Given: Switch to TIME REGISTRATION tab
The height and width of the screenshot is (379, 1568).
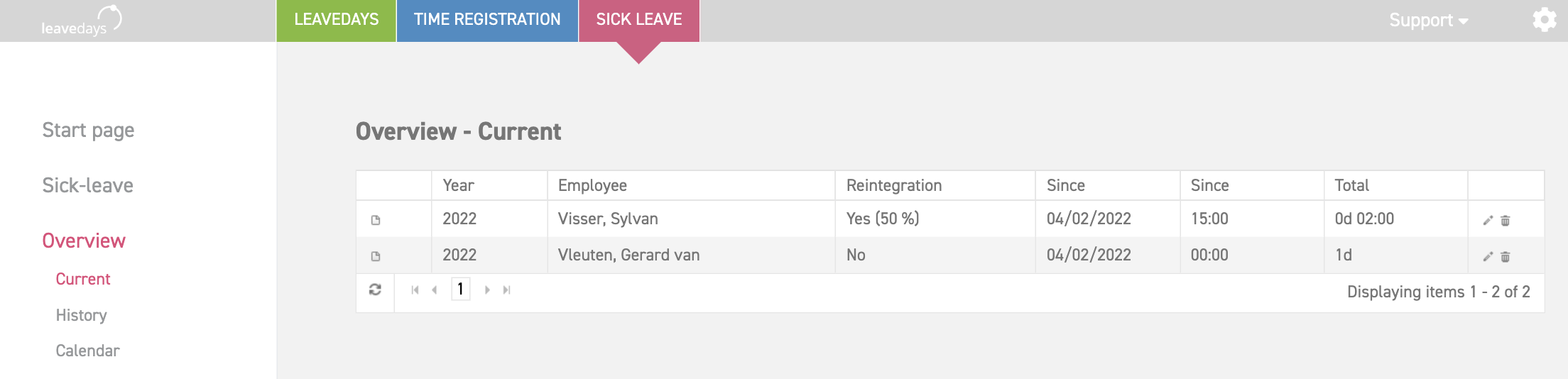Looking at the screenshot, I should [487, 21].
